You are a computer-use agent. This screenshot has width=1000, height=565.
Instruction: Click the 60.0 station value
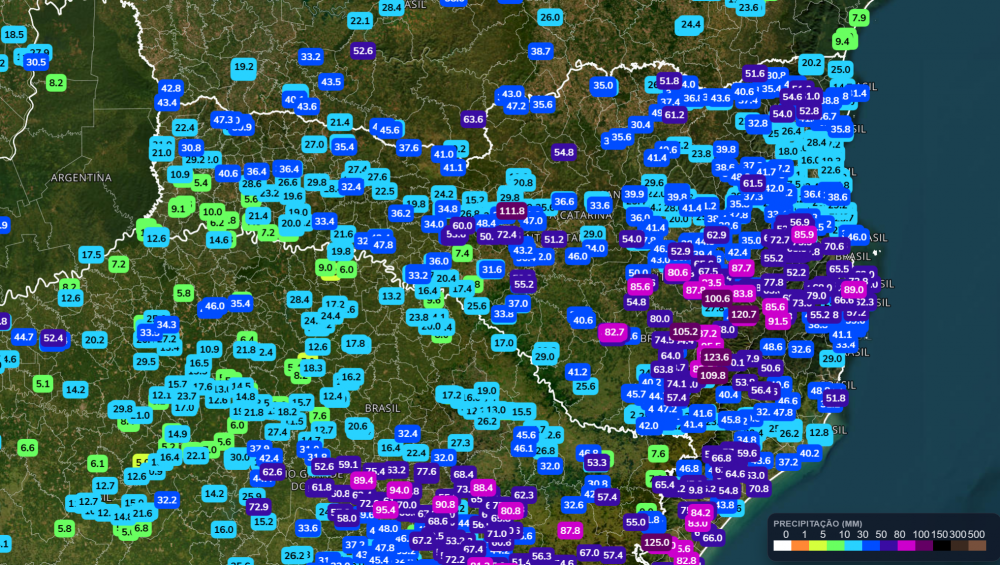[x=462, y=226]
